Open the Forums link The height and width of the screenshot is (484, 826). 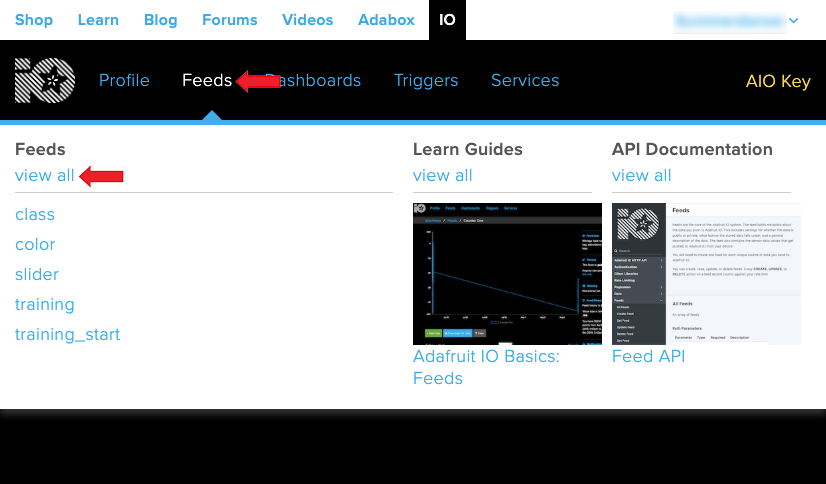coord(230,20)
